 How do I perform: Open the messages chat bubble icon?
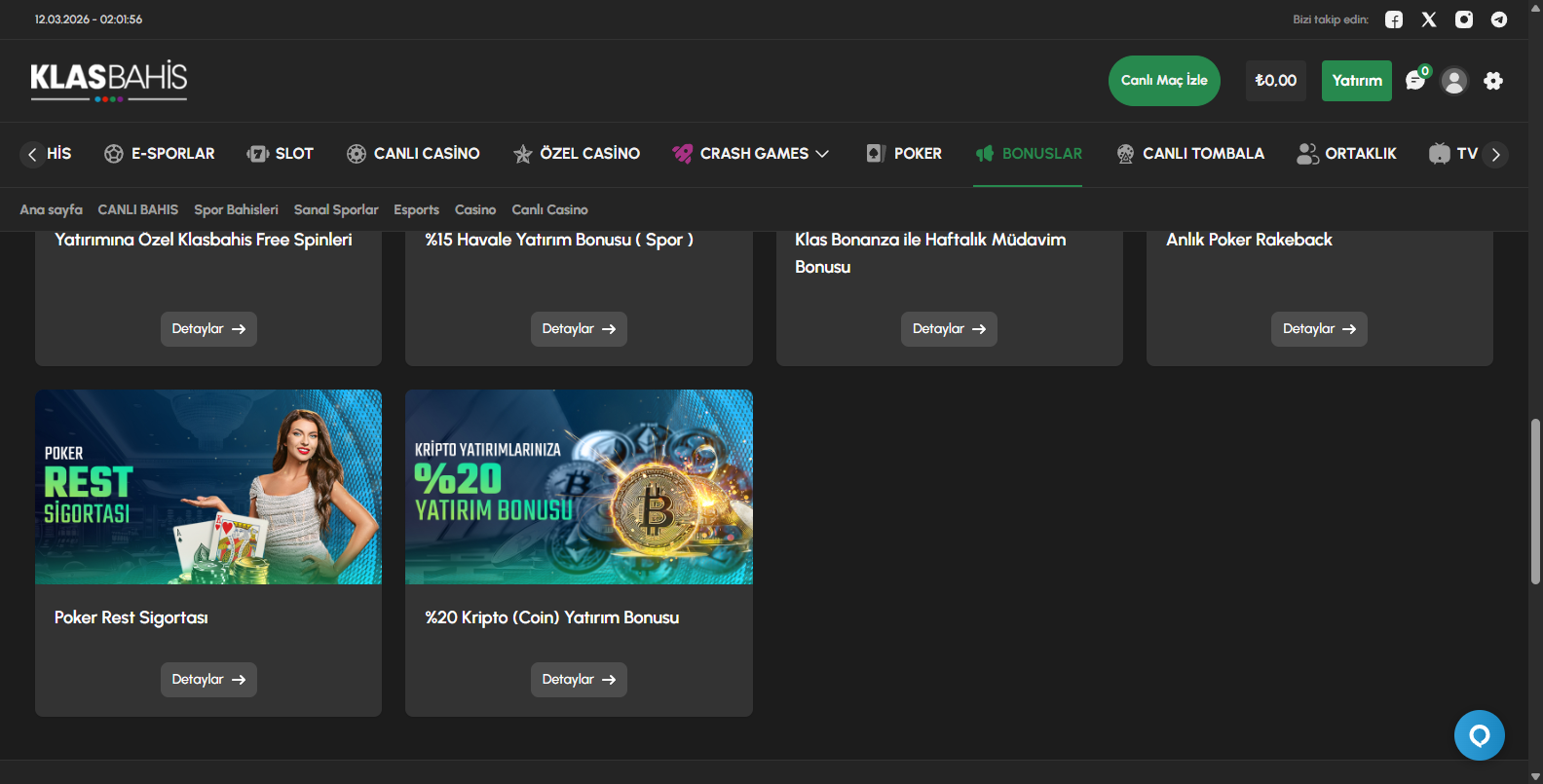(x=1415, y=81)
